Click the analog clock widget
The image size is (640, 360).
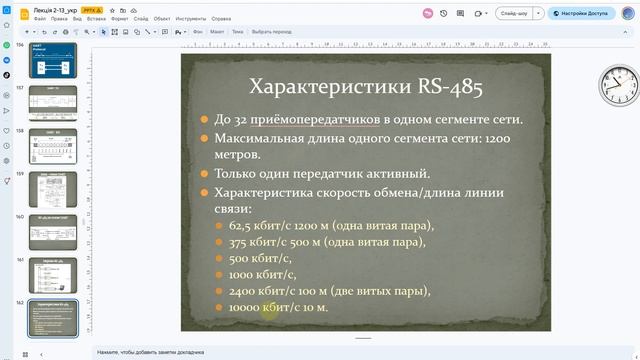coord(619,85)
